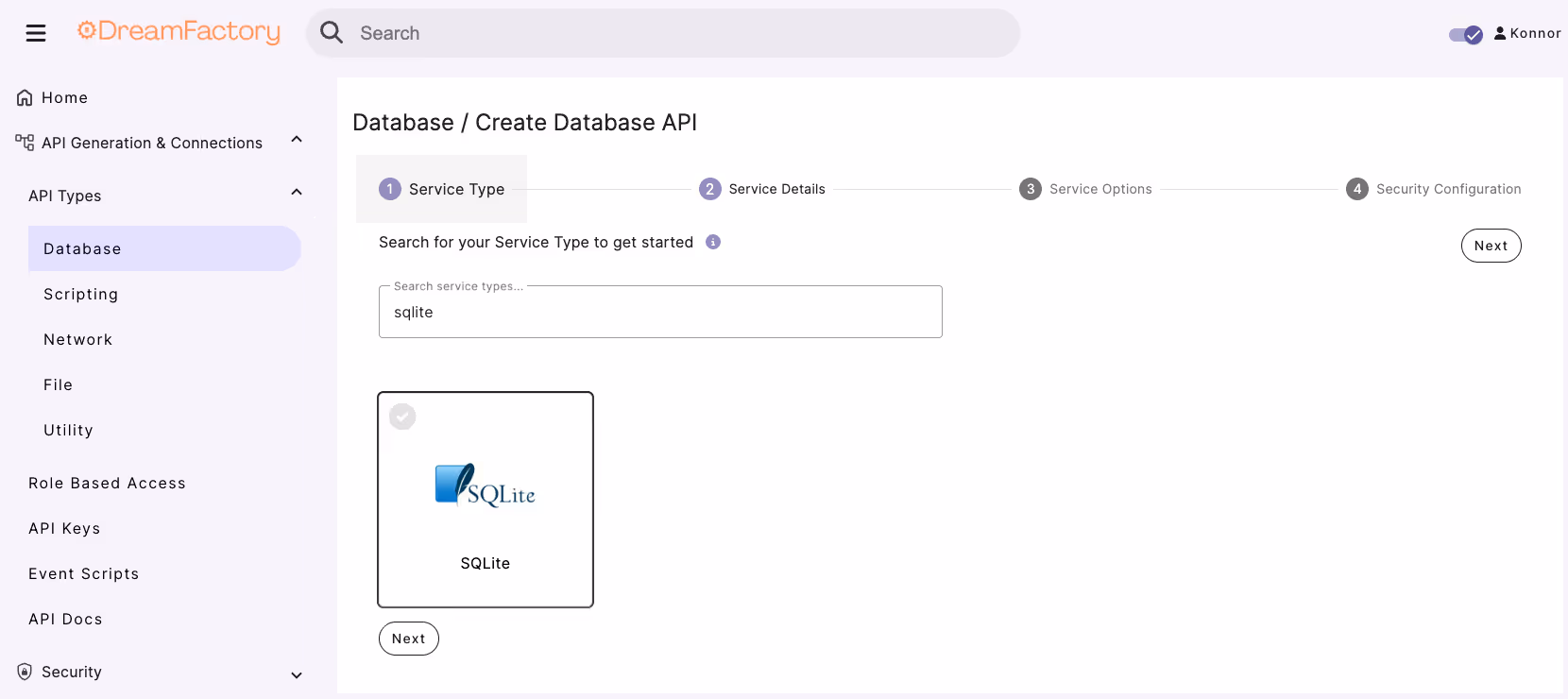The image size is (1568, 699).
Task: Focus the top Search field
Action: click(662, 33)
